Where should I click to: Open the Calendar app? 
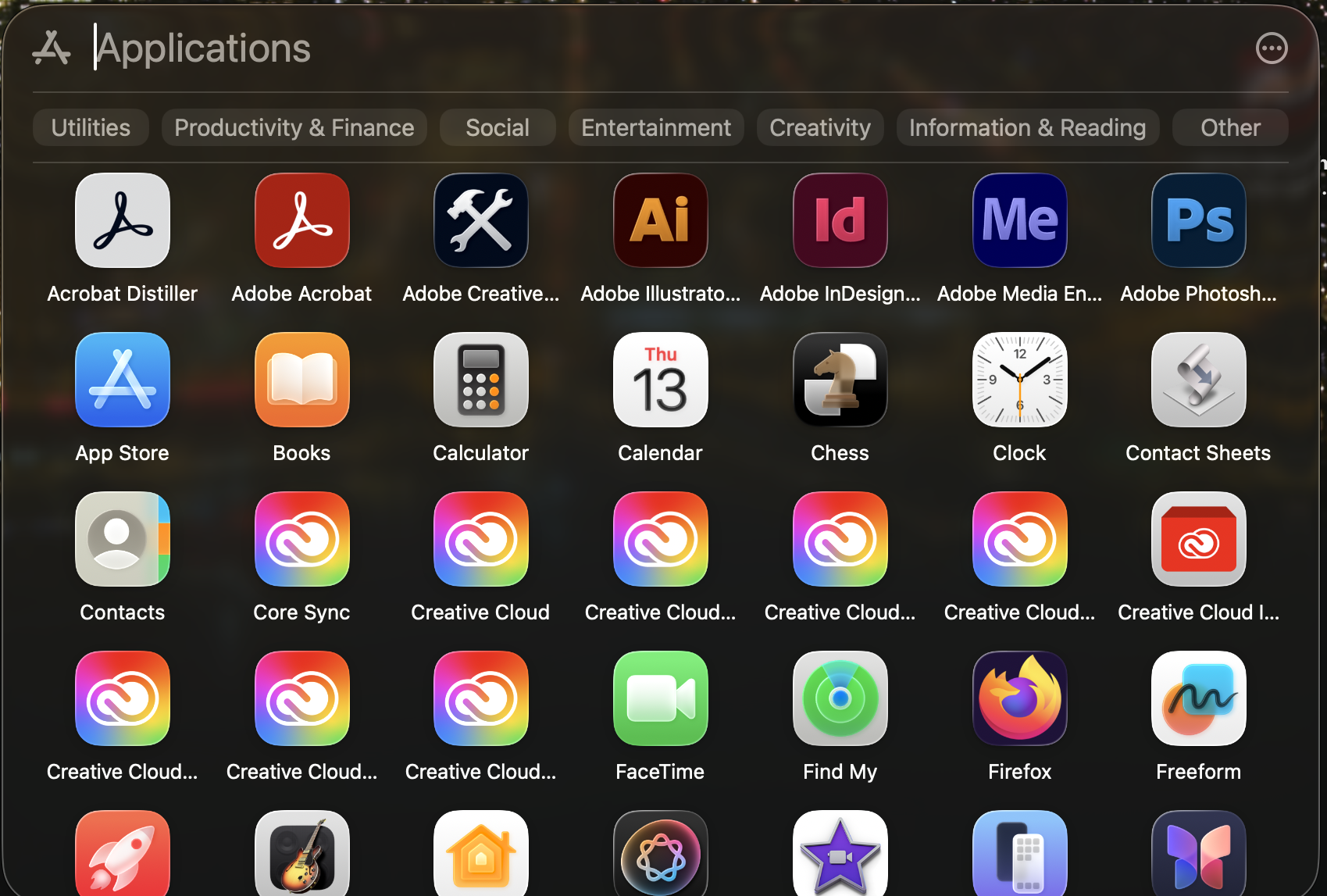point(661,380)
